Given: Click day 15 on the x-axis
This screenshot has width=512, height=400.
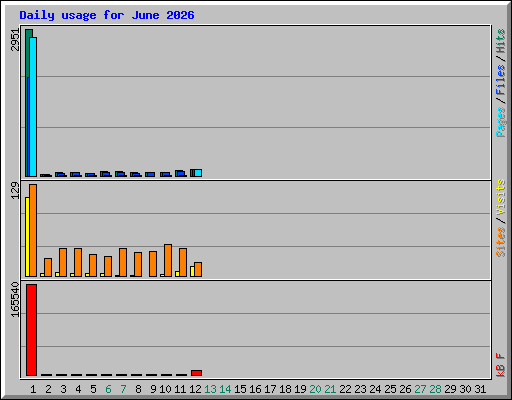Looking at the screenshot, I should pos(240,389).
